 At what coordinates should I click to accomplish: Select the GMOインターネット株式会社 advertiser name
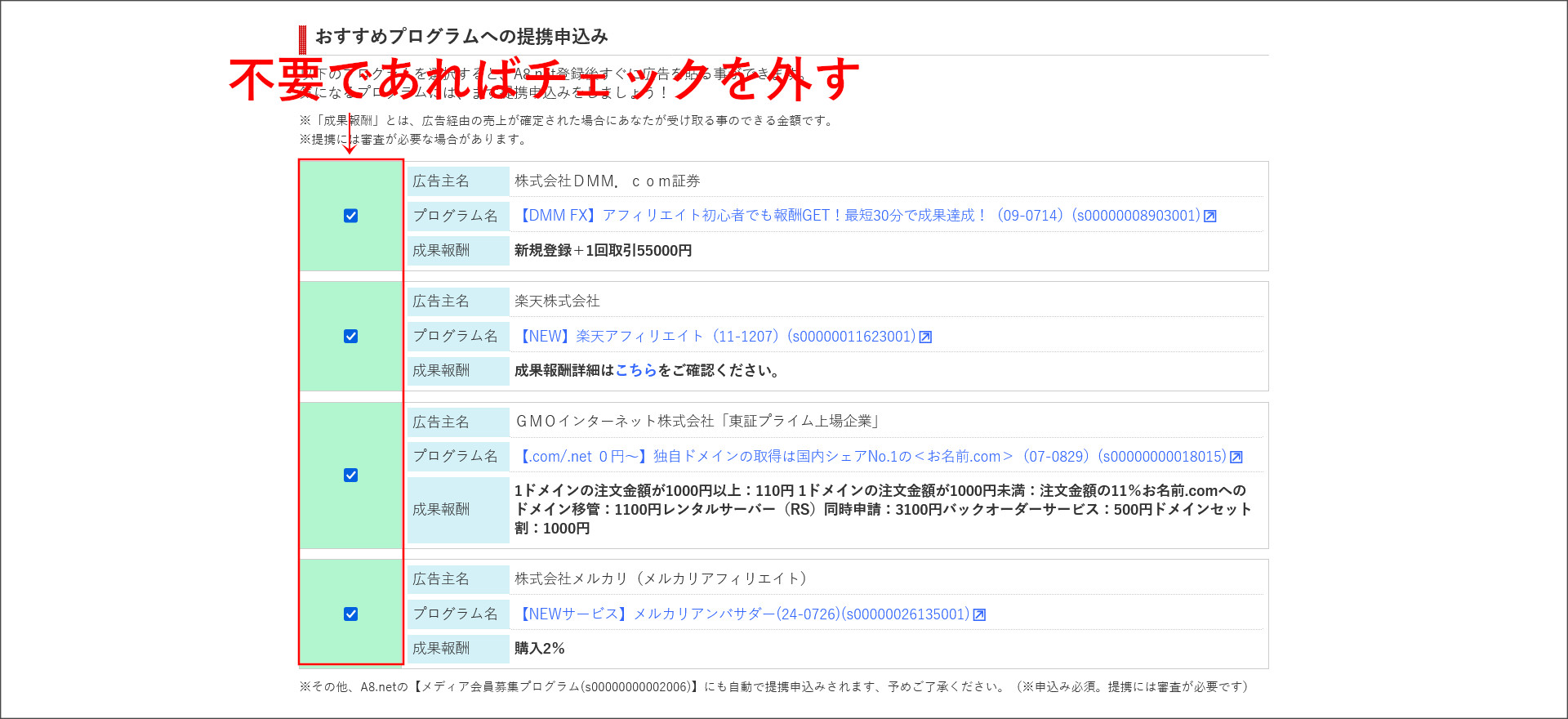(698, 422)
